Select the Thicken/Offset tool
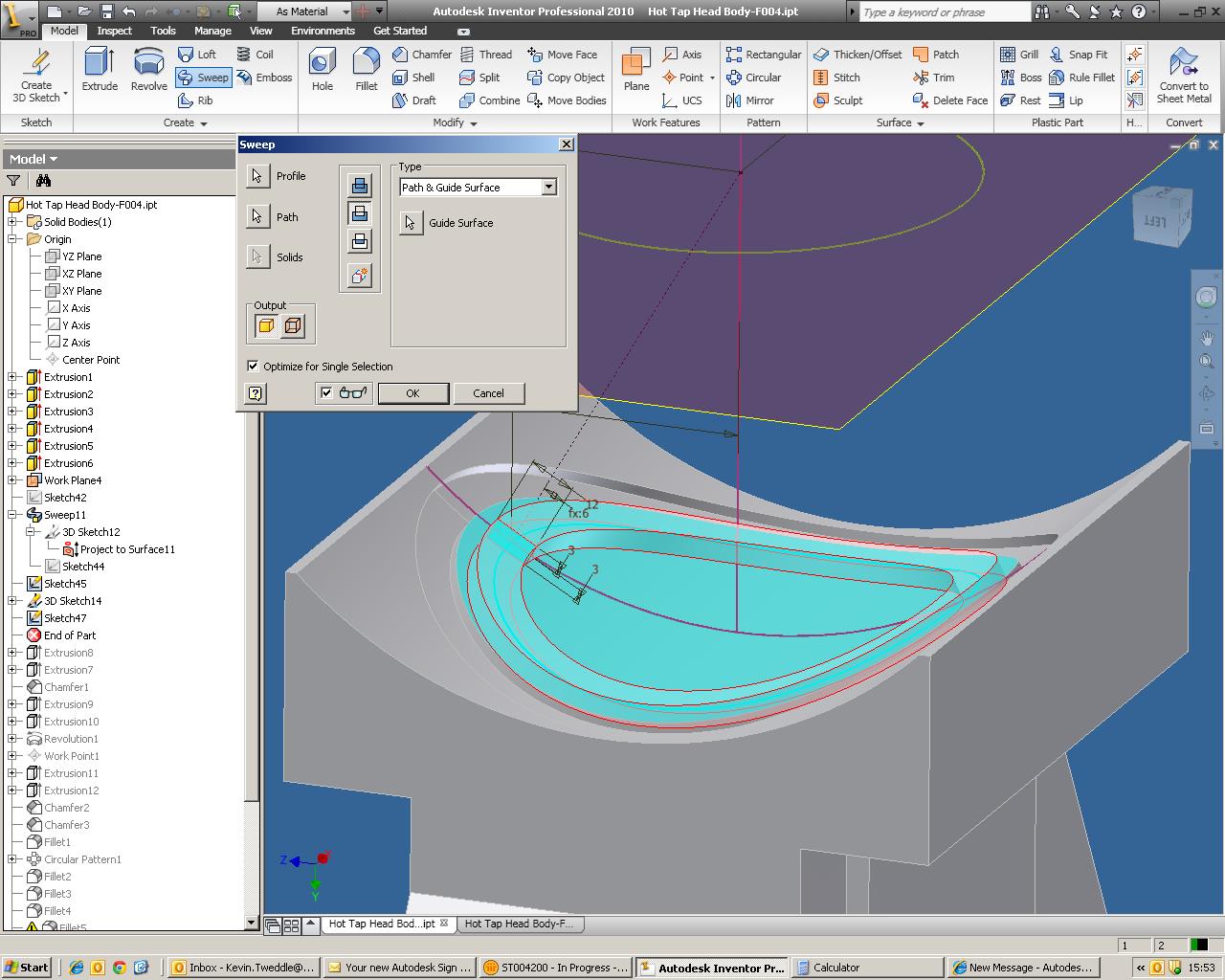 (x=857, y=55)
